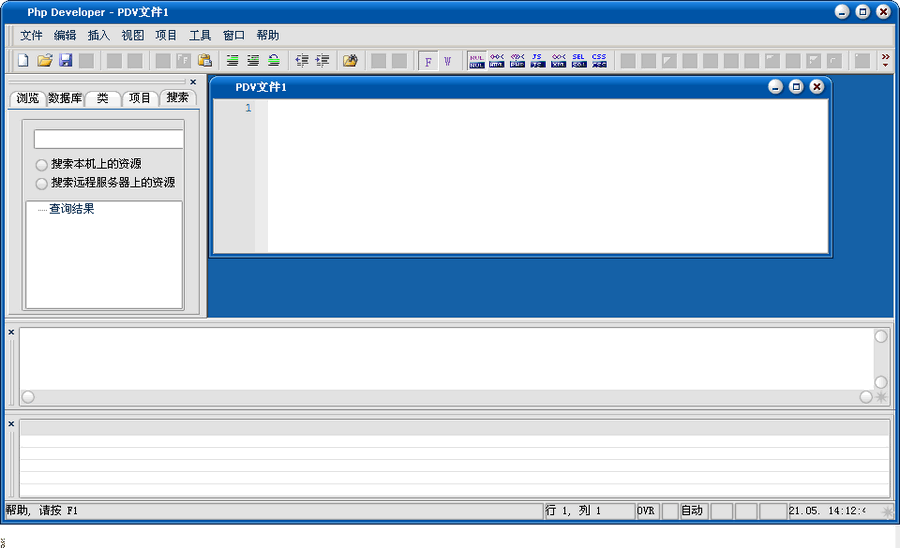
Task: Save the file using the floppy disk icon
Action: point(65,60)
